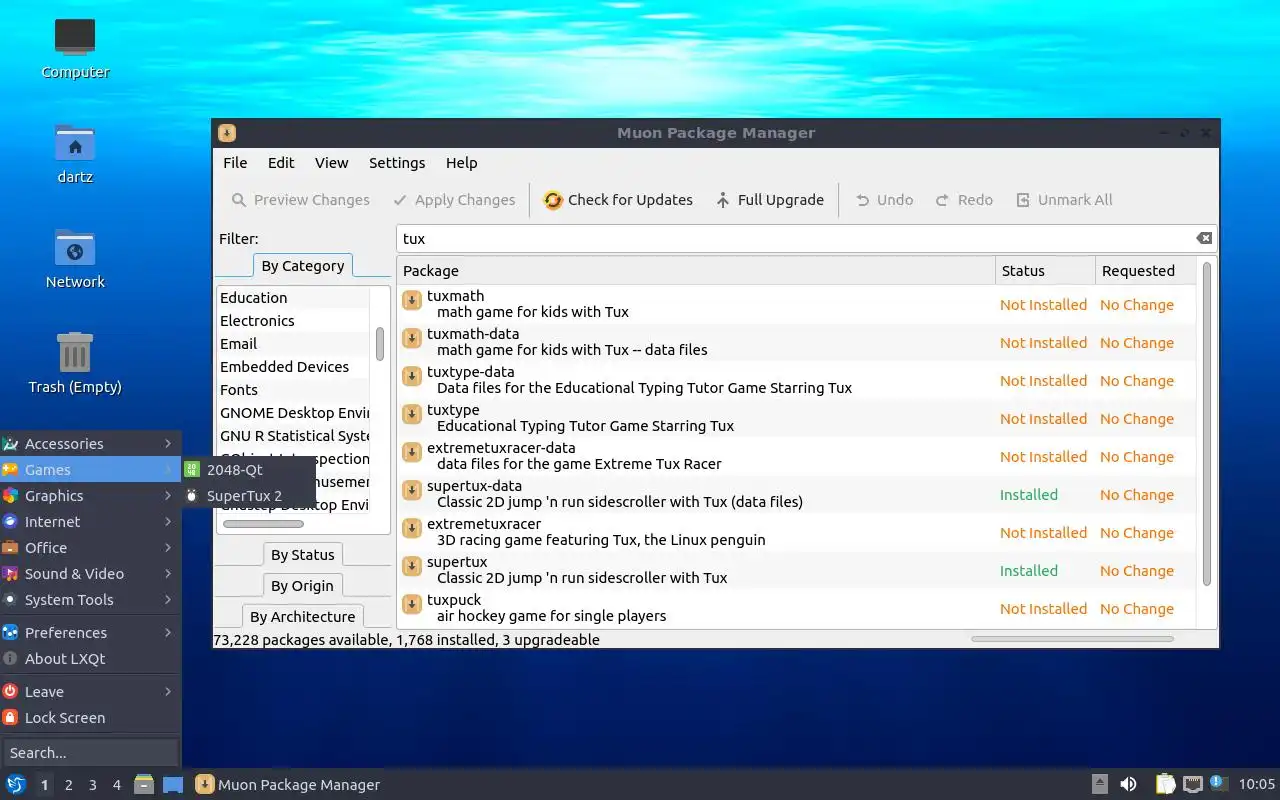Expand the Preferences submenu
The height and width of the screenshot is (800, 1280).
pos(90,633)
